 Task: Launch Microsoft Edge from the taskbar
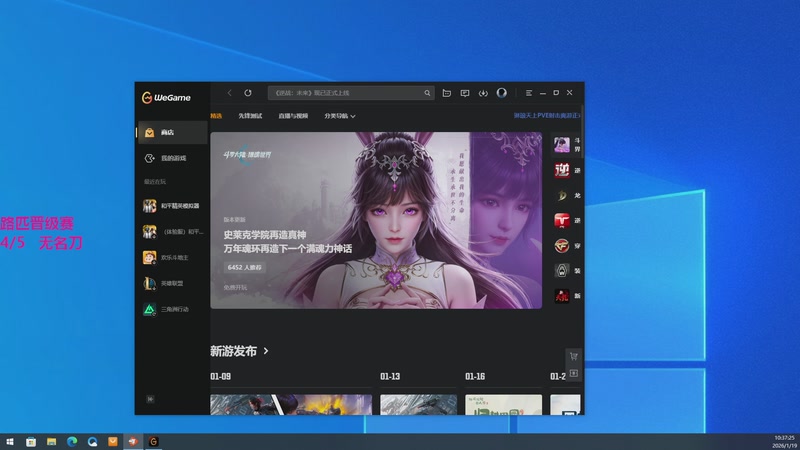tap(72, 442)
